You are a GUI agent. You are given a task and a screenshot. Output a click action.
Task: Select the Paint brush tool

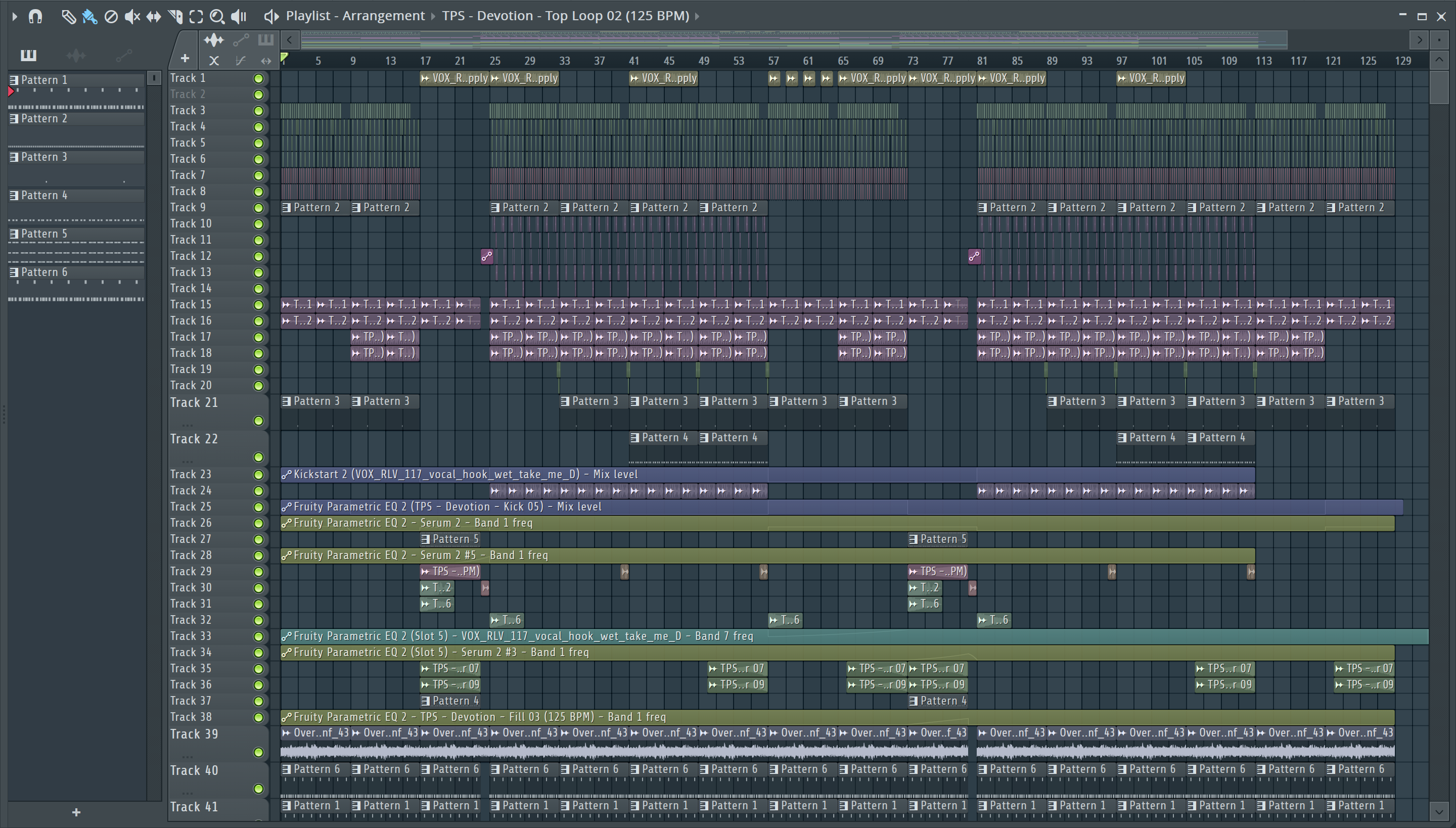(x=89, y=17)
